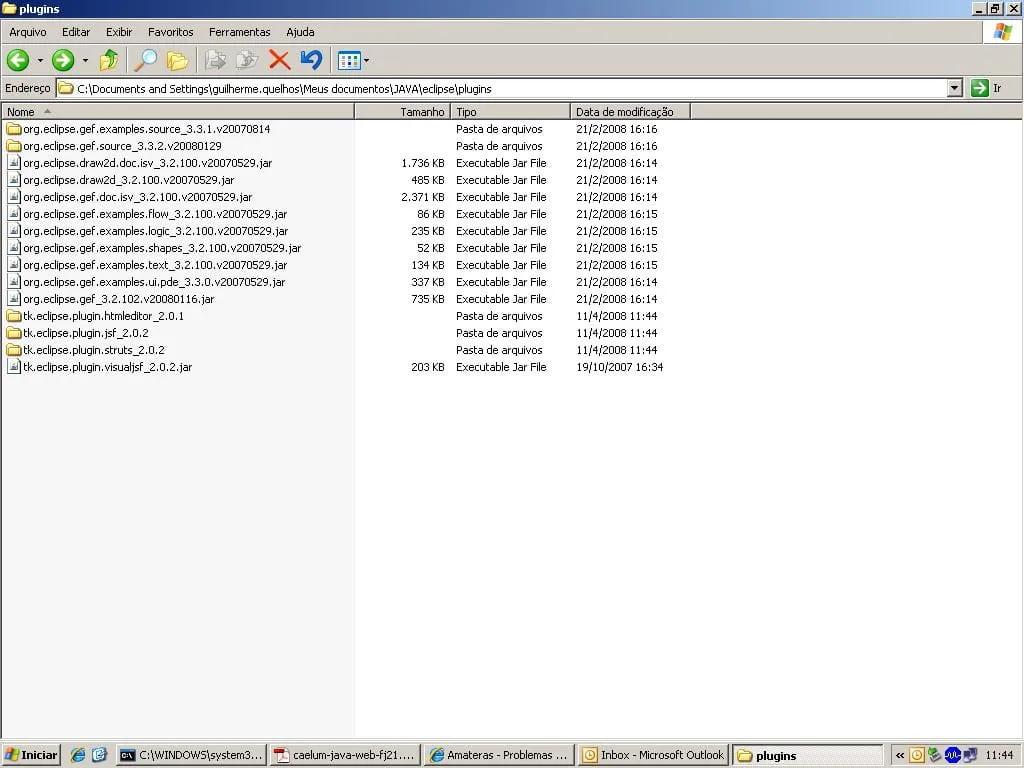Viewport: 1024px width, 768px height.
Task: Switch to C:\WINDOWS\system32 taskbar window
Action: pos(192,755)
